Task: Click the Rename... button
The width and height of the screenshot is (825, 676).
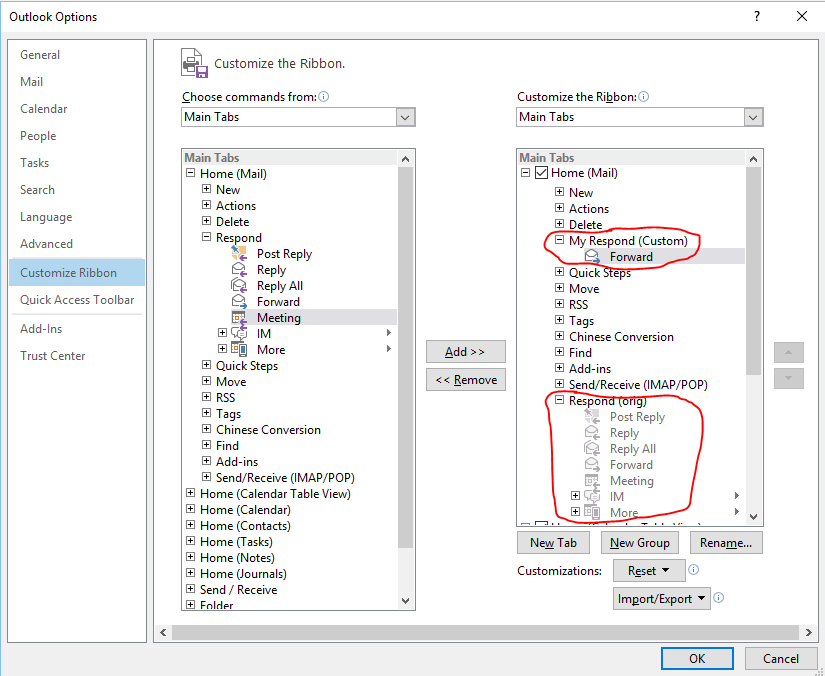Action: click(x=726, y=543)
